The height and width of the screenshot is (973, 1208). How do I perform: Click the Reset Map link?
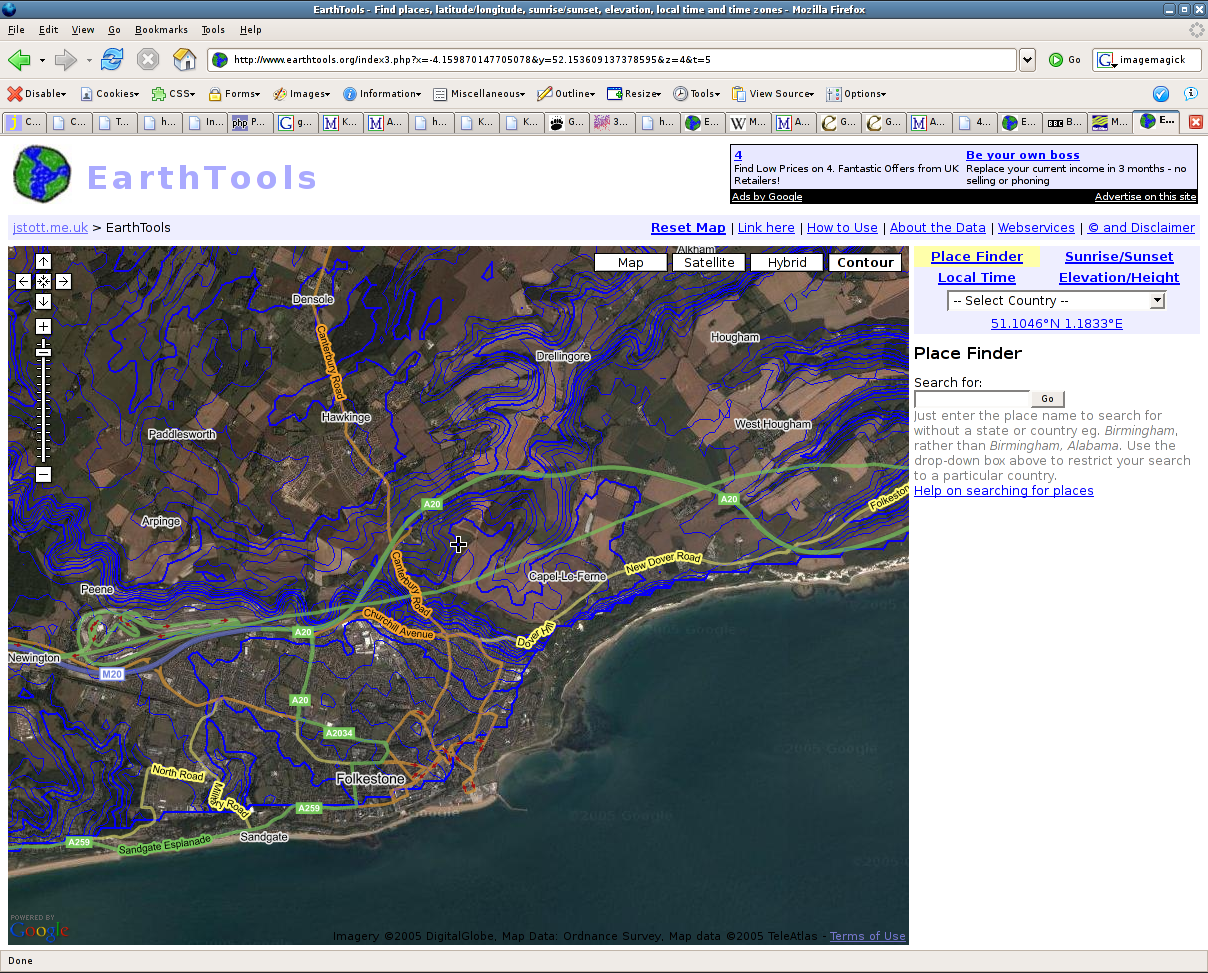coord(688,228)
